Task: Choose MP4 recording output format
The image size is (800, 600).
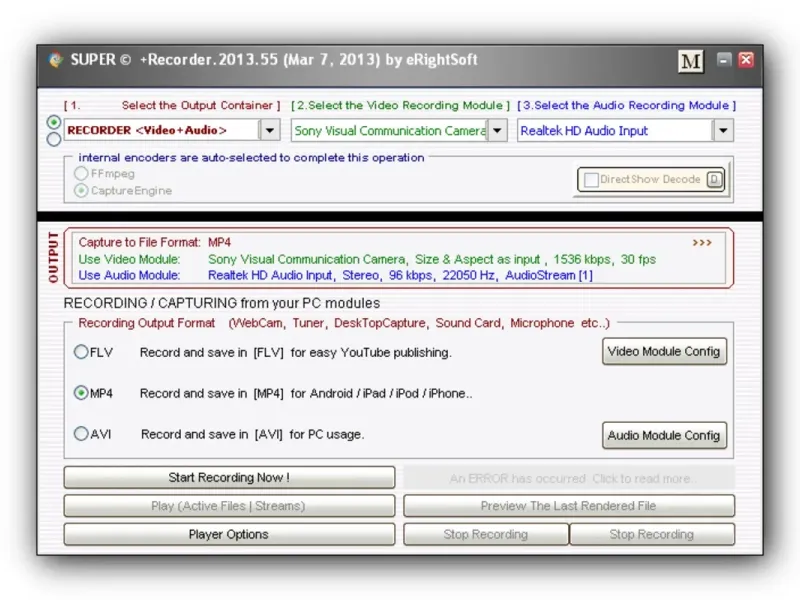Action: [x=81, y=393]
